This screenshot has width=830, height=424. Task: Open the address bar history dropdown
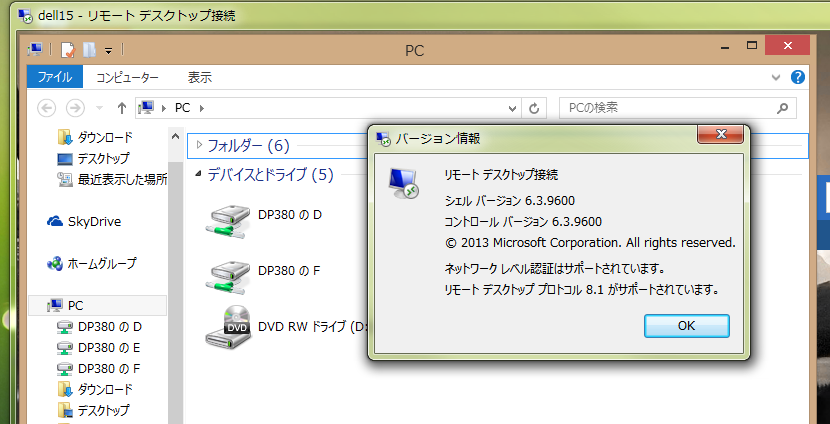(512, 109)
